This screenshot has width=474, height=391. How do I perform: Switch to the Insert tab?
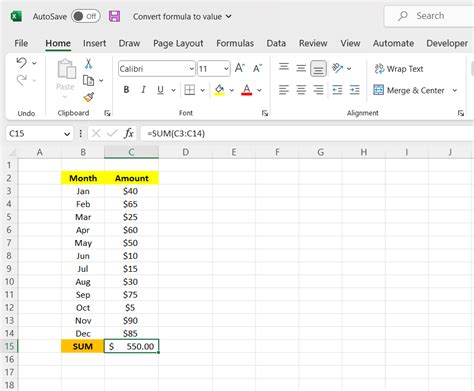coord(94,43)
